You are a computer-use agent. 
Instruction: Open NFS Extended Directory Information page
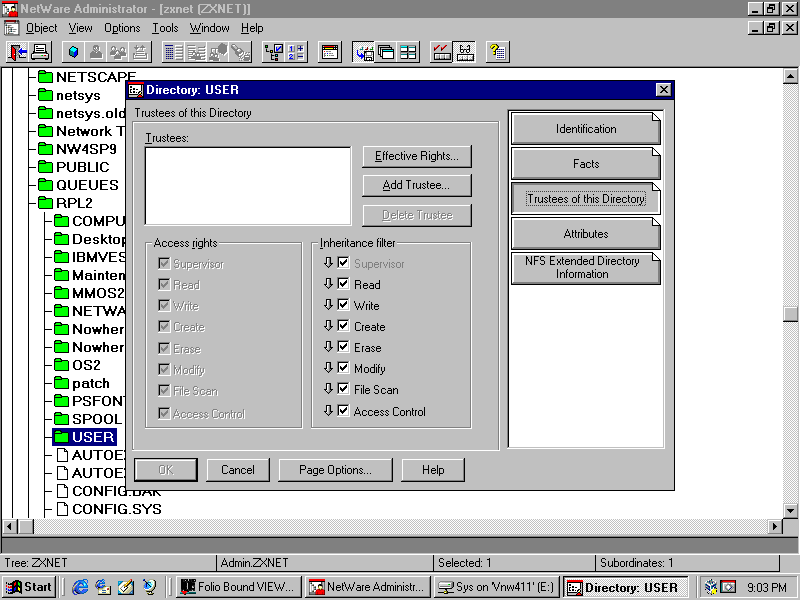[x=586, y=268]
